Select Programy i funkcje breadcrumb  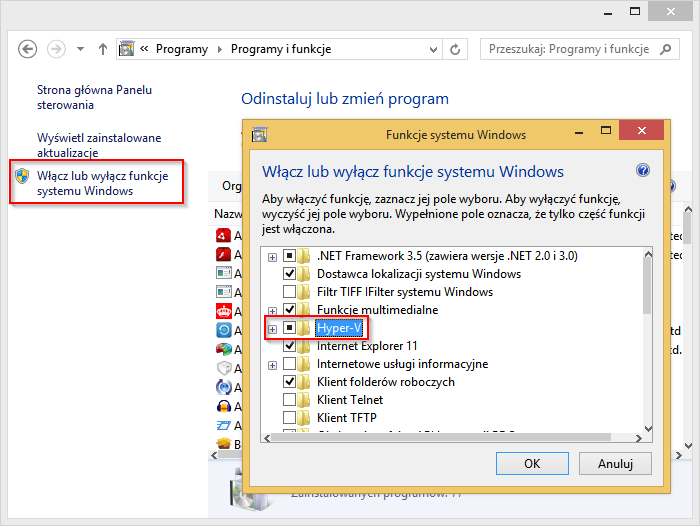[x=281, y=49]
